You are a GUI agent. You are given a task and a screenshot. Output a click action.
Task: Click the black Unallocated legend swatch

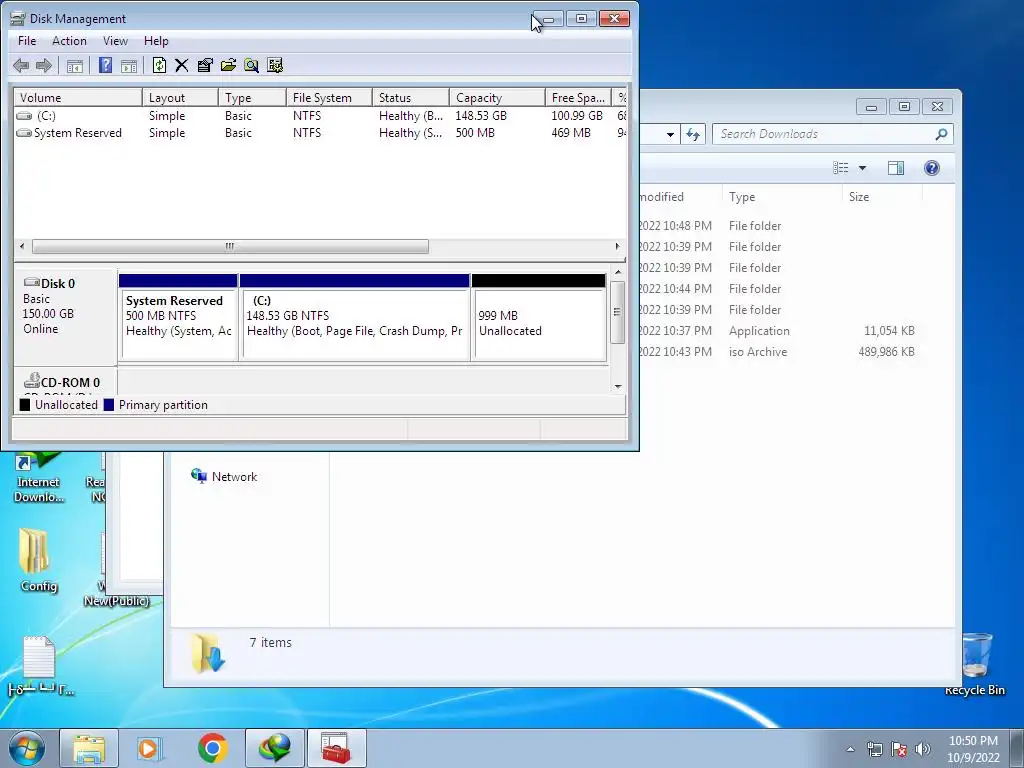(25, 405)
